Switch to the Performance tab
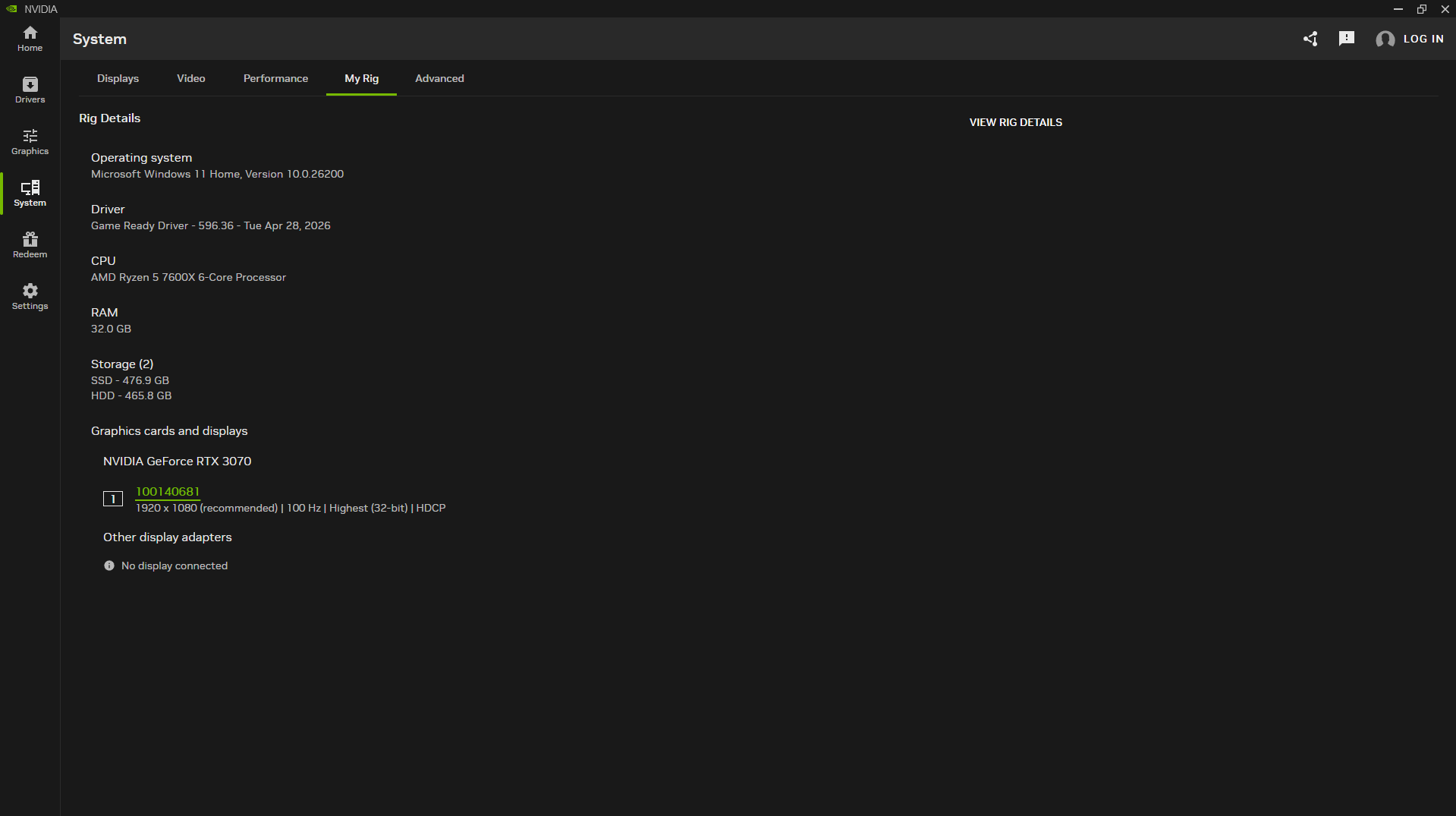 tap(275, 78)
